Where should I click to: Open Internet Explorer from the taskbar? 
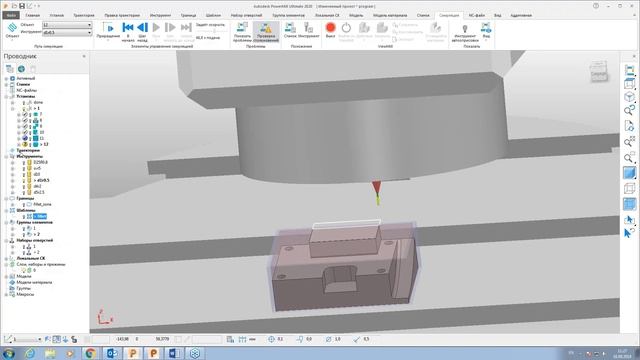29,353
